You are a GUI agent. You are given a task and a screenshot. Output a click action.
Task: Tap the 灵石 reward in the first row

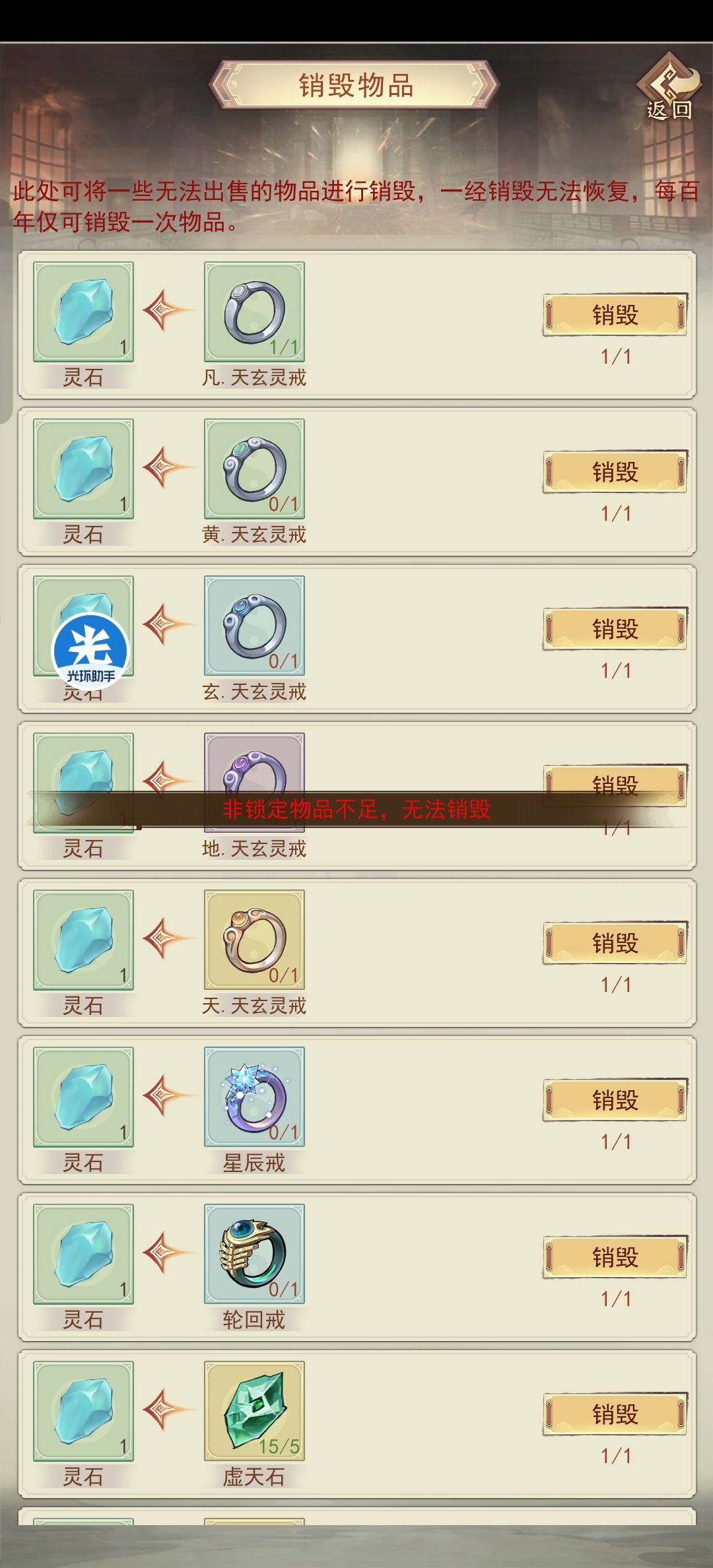(x=84, y=311)
